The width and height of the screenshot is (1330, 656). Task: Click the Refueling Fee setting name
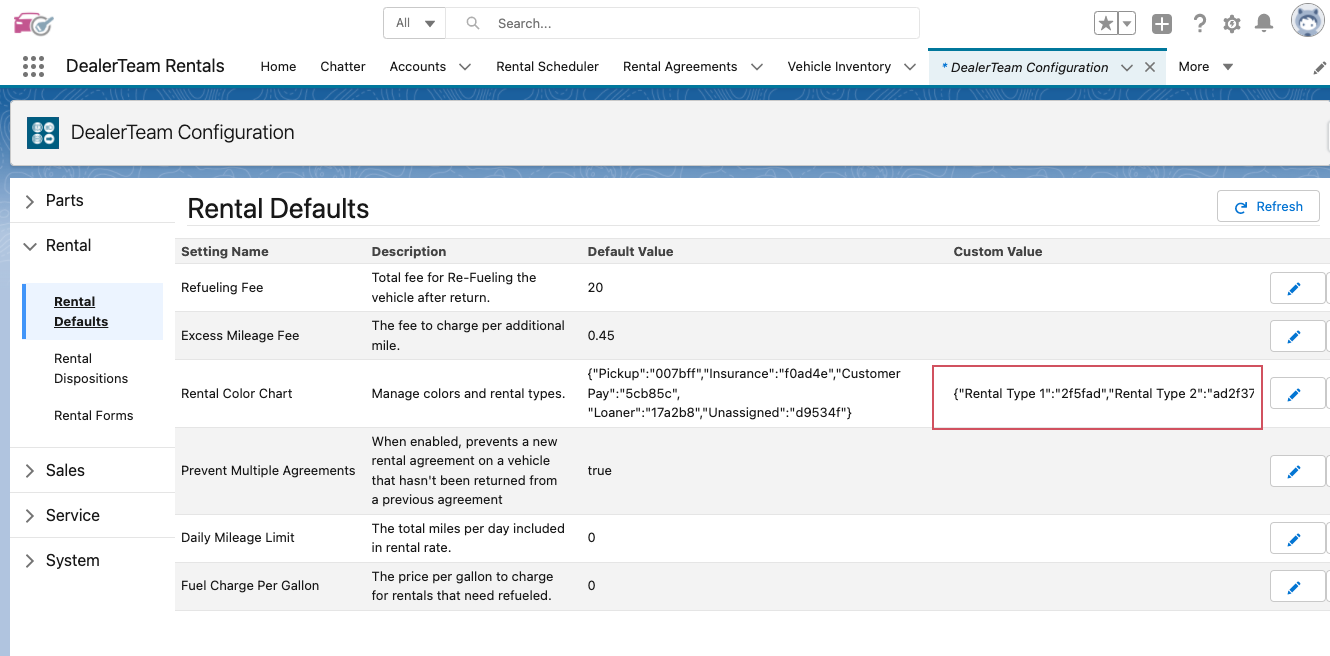(222, 288)
